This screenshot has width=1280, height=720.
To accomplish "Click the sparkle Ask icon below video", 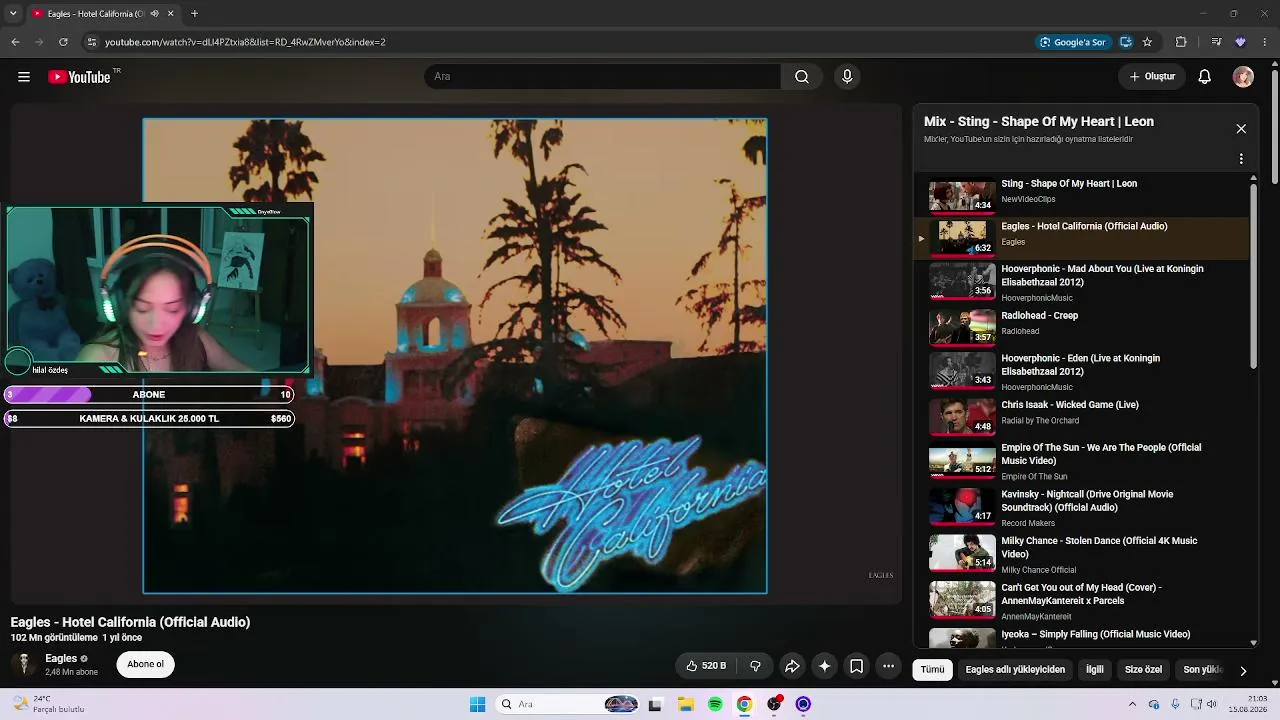I will point(824,666).
